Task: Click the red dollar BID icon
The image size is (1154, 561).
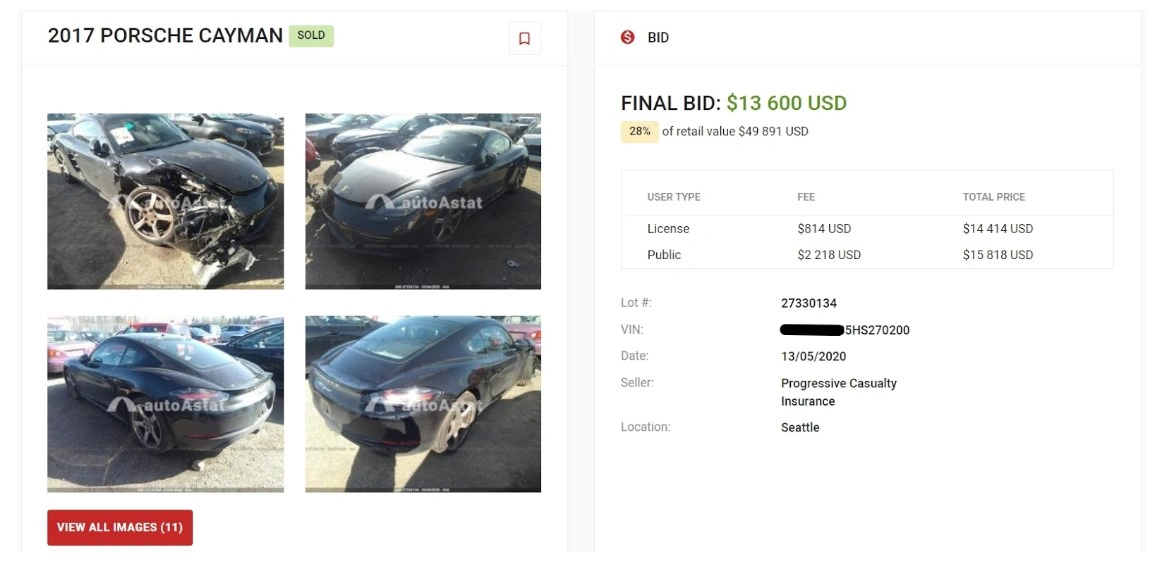Action: click(x=628, y=37)
